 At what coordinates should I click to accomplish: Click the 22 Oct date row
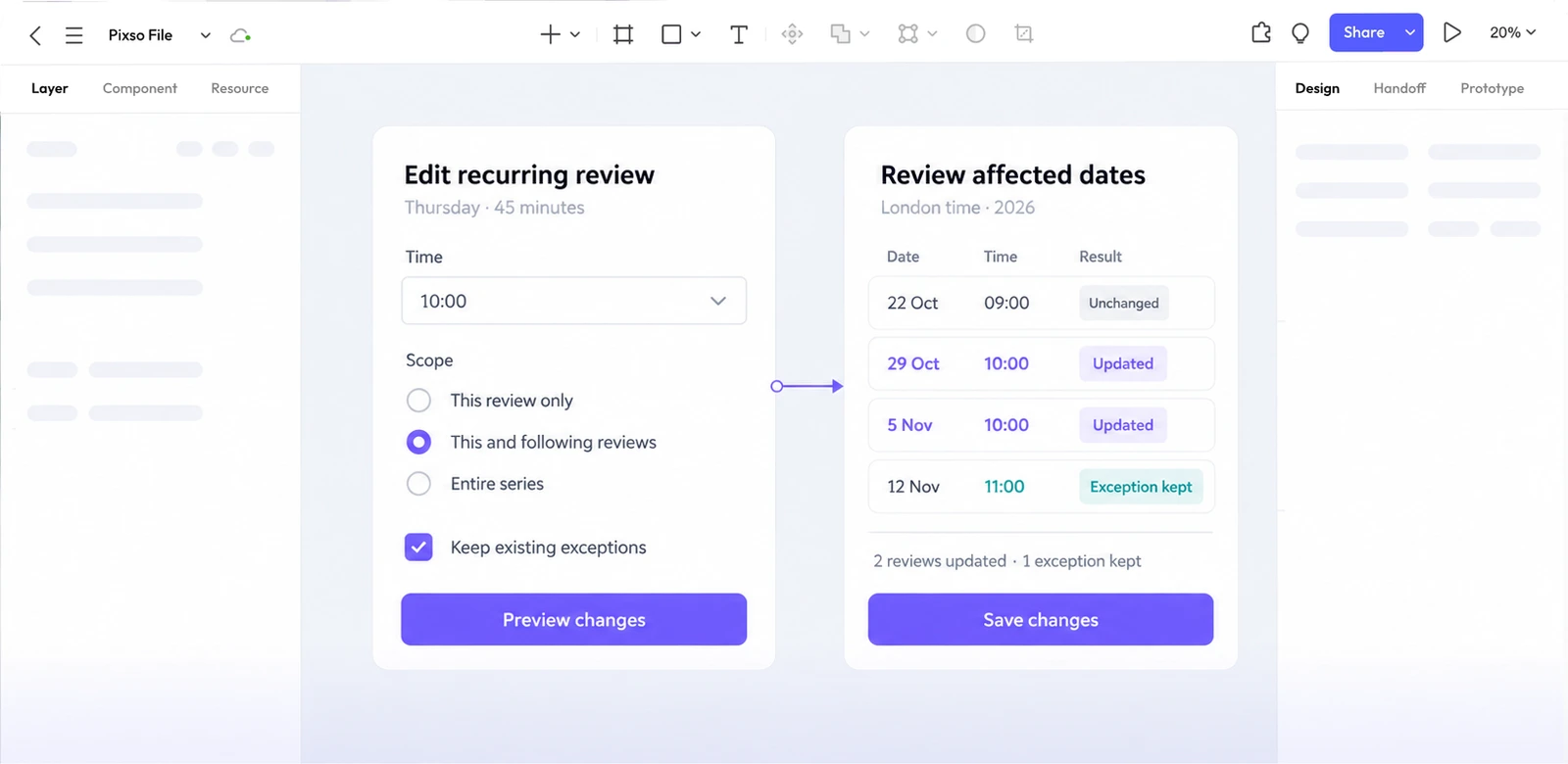(1041, 303)
